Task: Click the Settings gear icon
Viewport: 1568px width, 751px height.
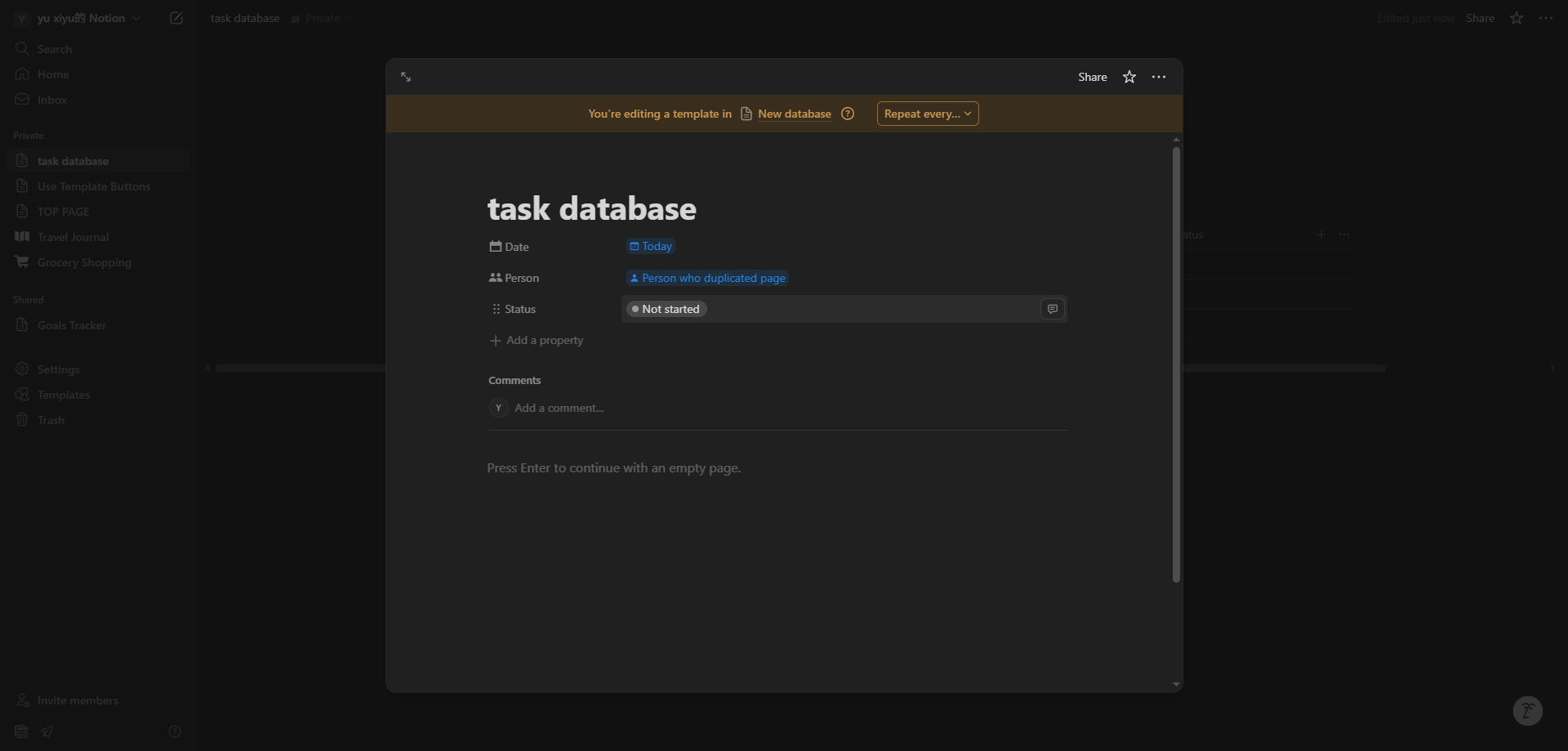Action: pos(22,369)
